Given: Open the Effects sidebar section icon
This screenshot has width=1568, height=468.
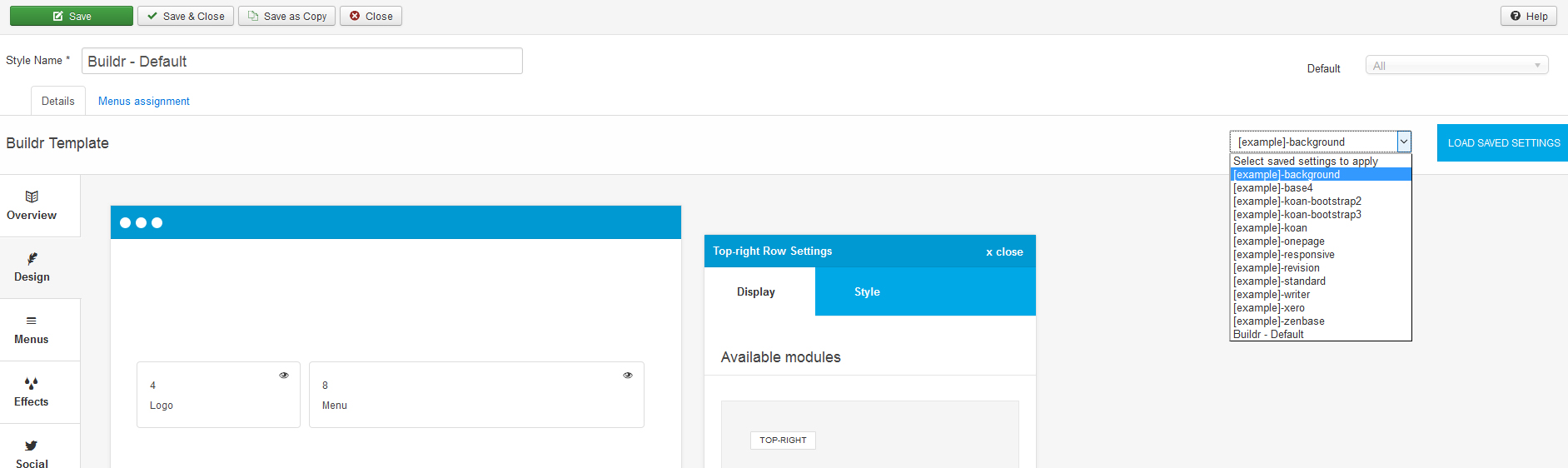Looking at the screenshot, I should point(32,383).
